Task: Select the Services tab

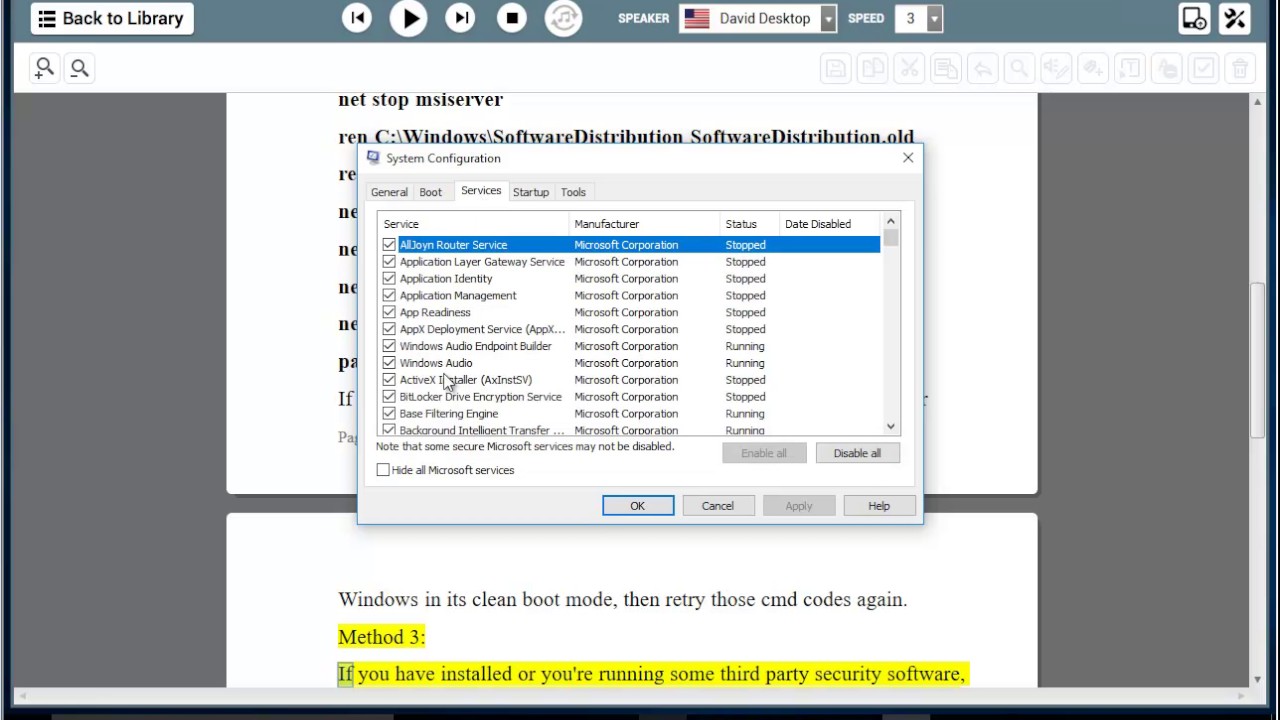Action: click(481, 191)
